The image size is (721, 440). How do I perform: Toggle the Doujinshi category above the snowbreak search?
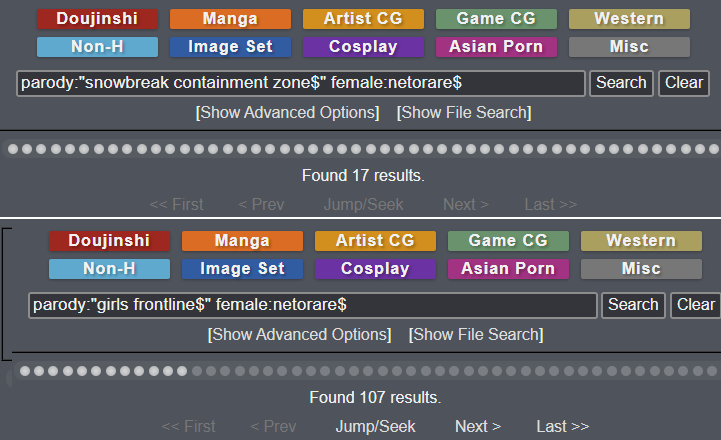(97, 19)
